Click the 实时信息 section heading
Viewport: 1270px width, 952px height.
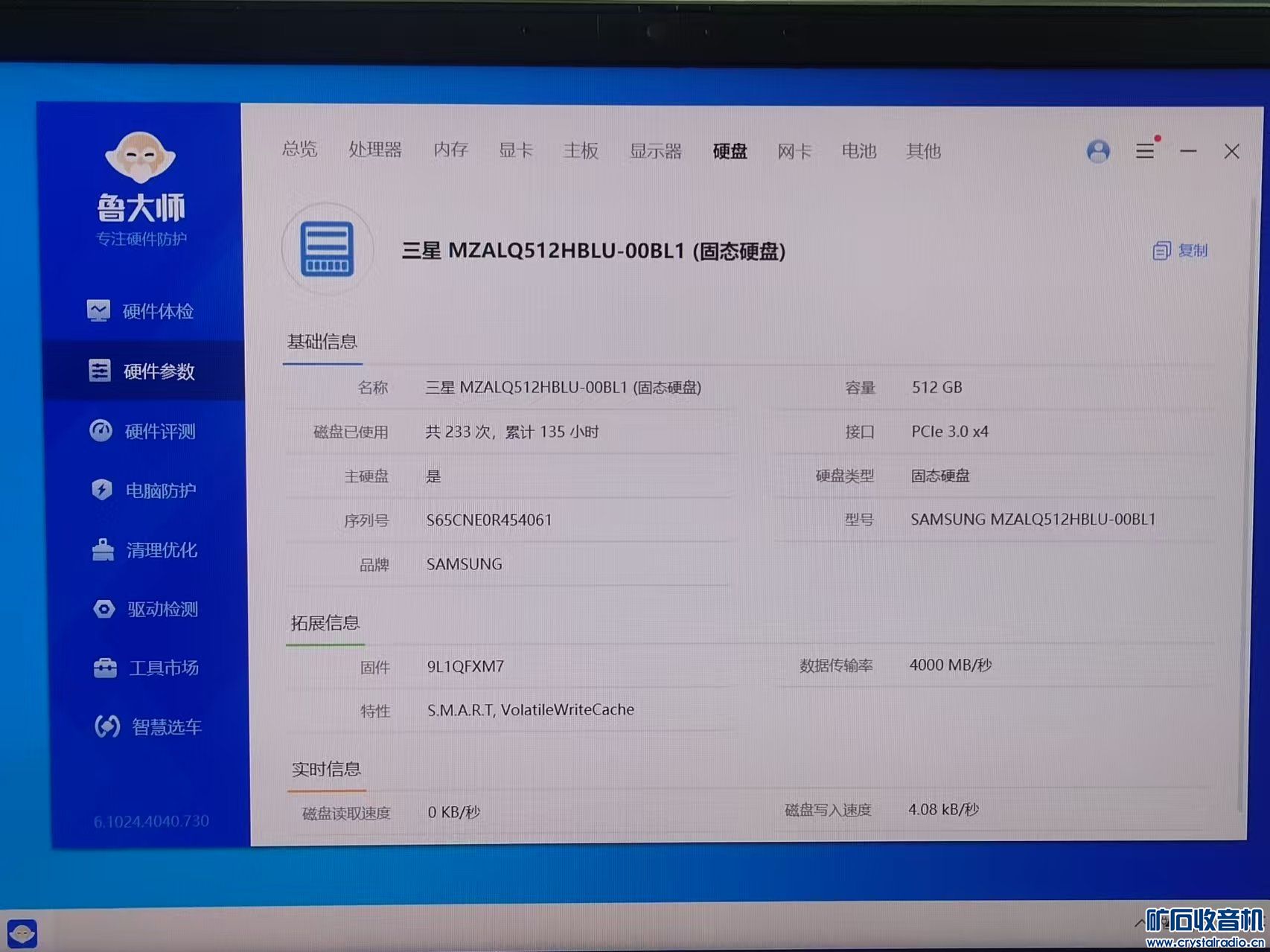[326, 769]
